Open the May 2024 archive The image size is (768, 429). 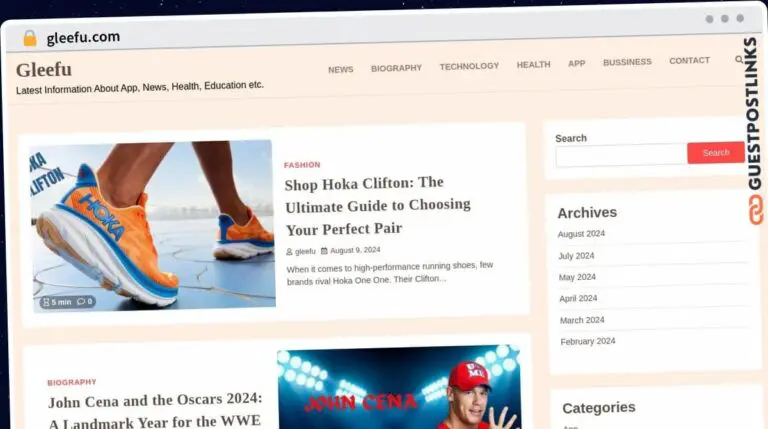(x=577, y=277)
